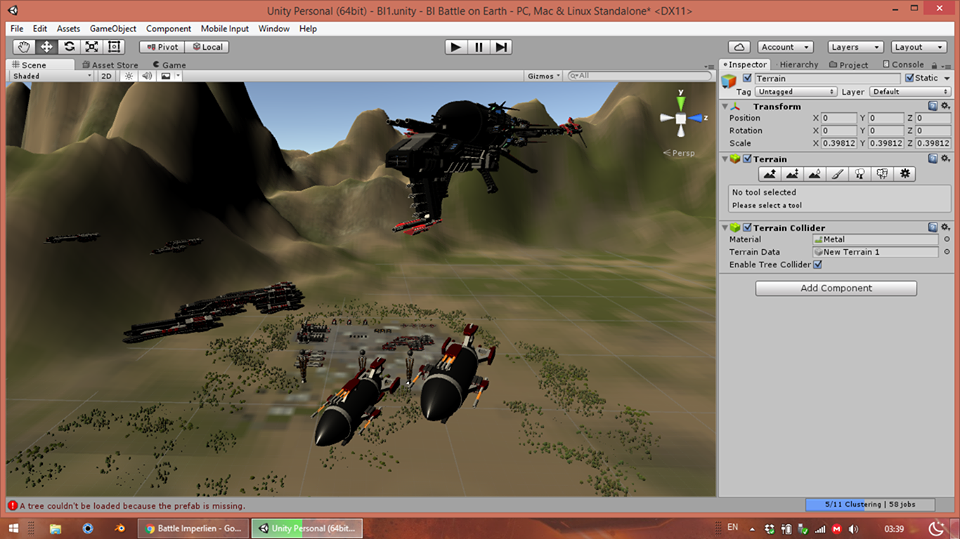Open the File menu
960x539 pixels.
click(17, 28)
